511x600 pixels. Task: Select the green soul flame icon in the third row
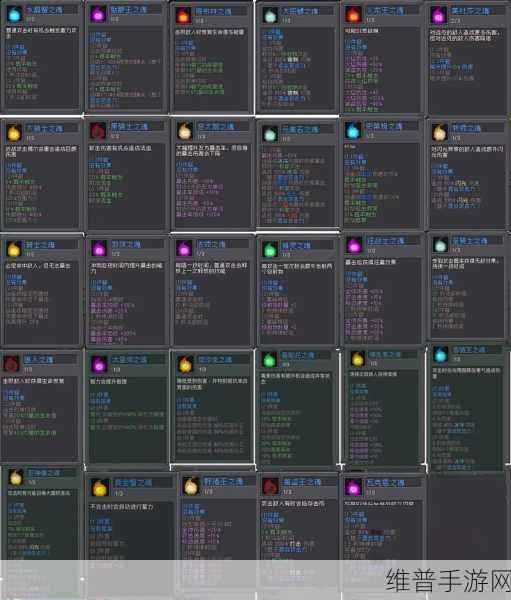point(270,249)
